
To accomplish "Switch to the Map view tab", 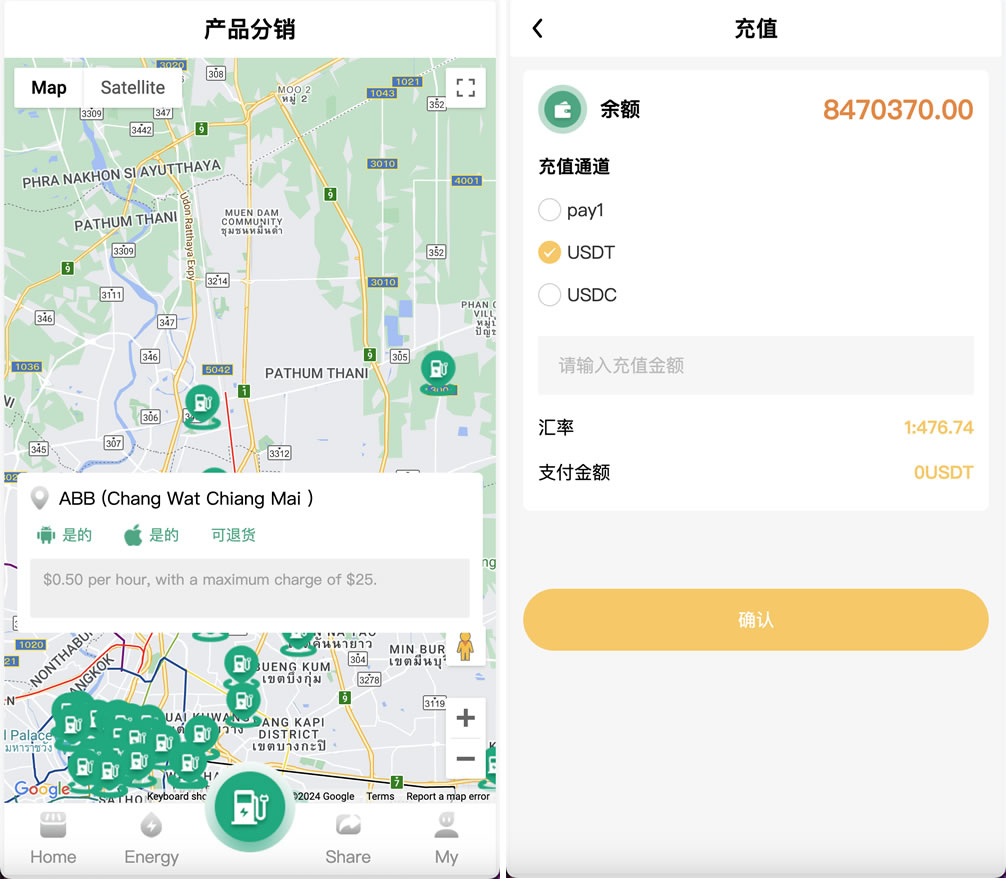I will click(47, 87).
